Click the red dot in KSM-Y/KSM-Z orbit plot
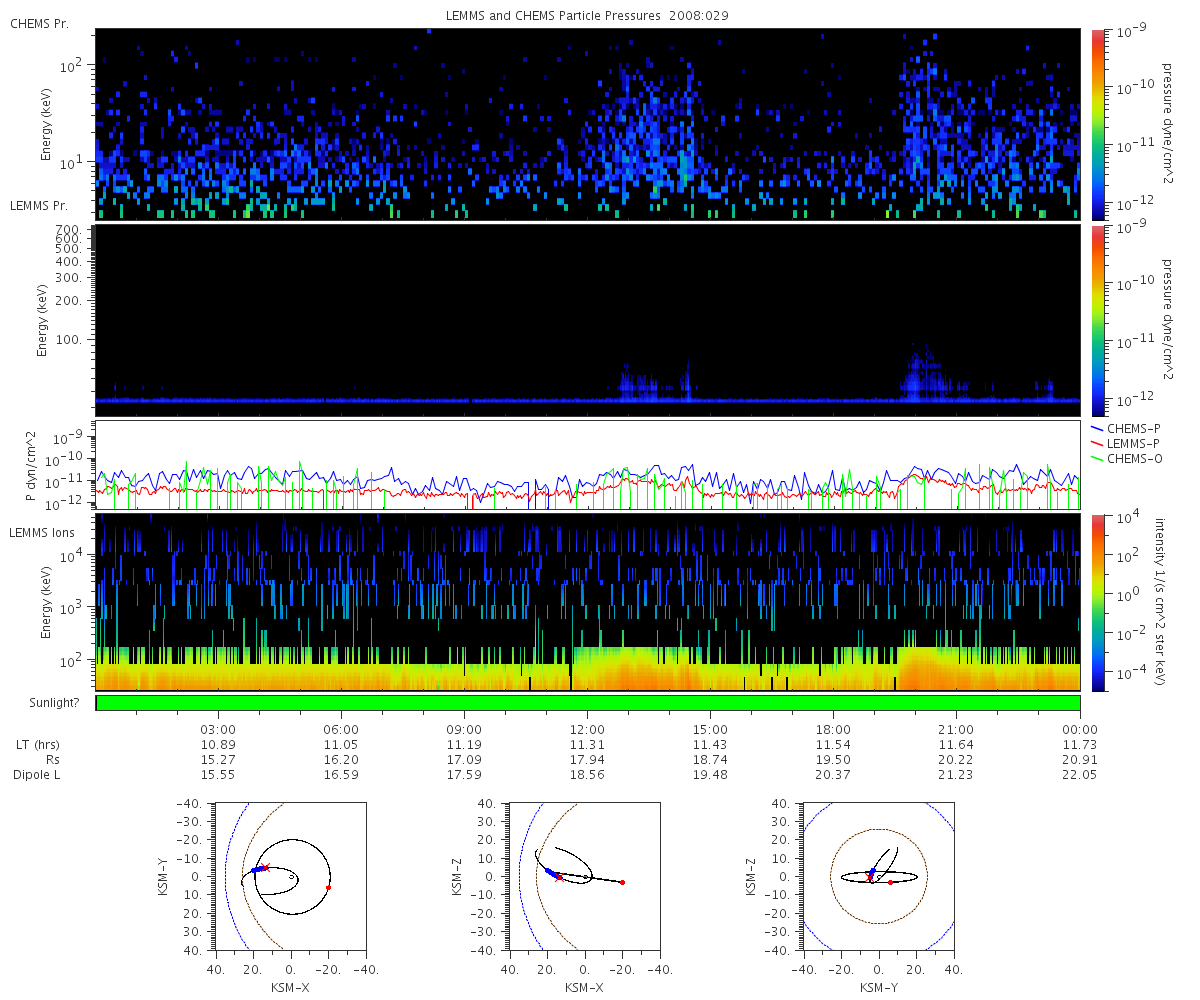 (890, 882)
